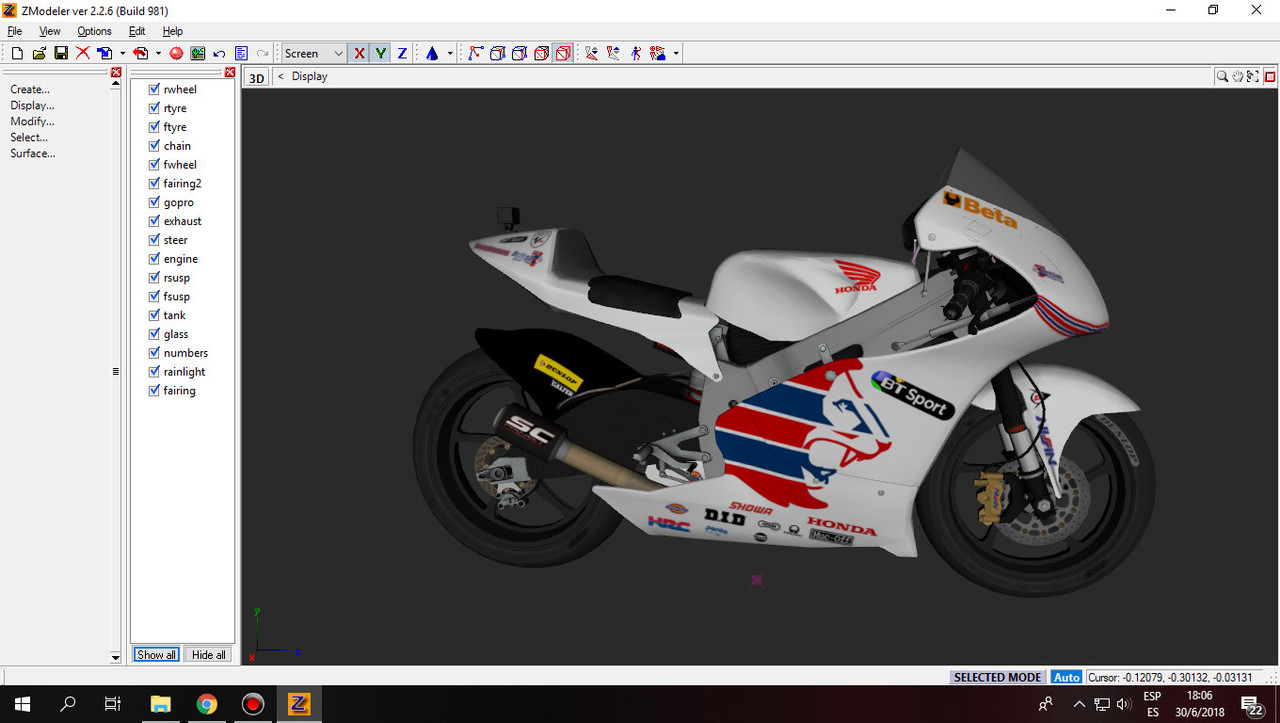Open the Undo history list icon
The height and width of the screenshot is (723, 1280).
241,53
